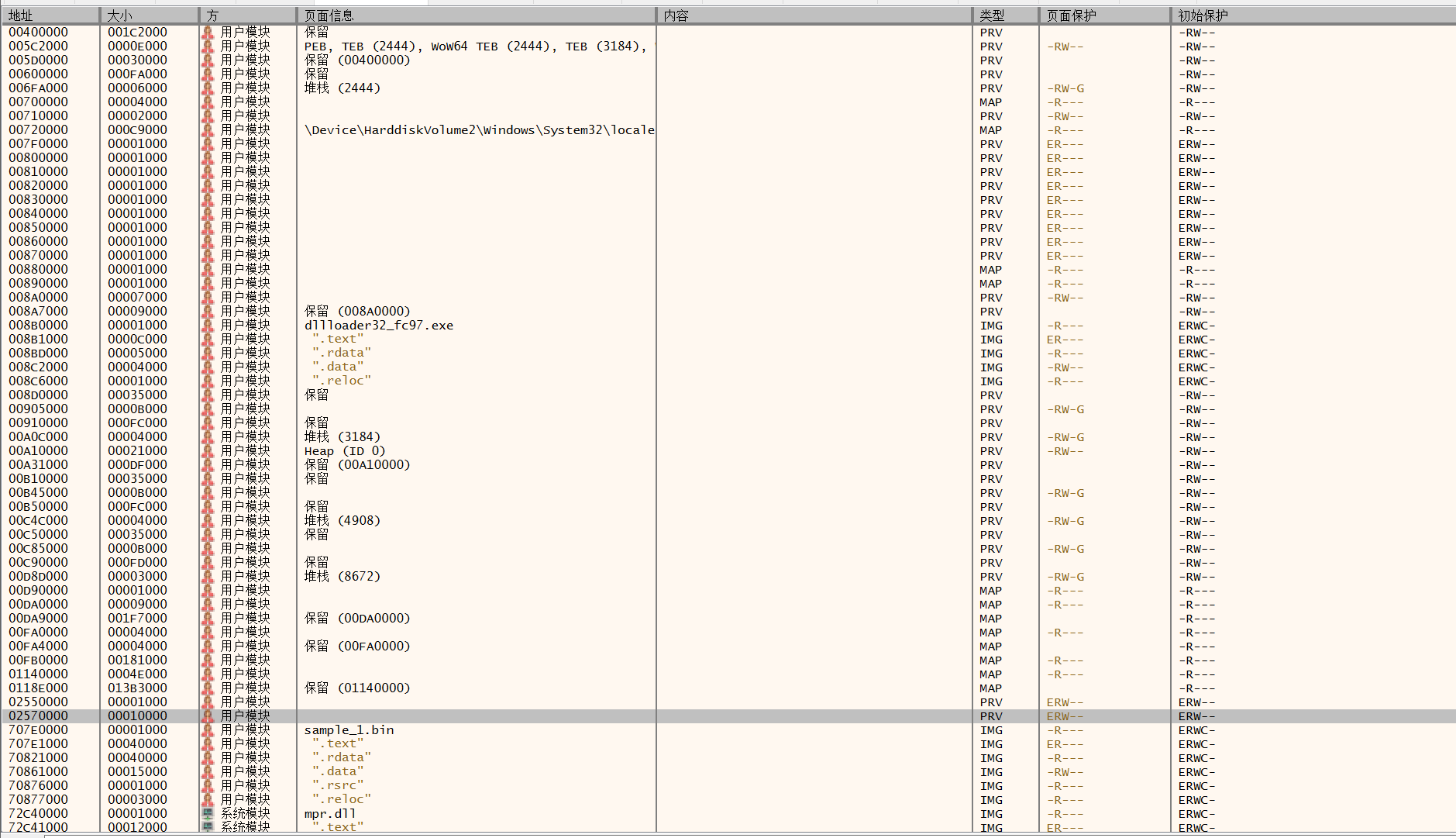Click user module icon in row 00A0C000
This screenshot has height=838, width=1456.
(208, 437)
